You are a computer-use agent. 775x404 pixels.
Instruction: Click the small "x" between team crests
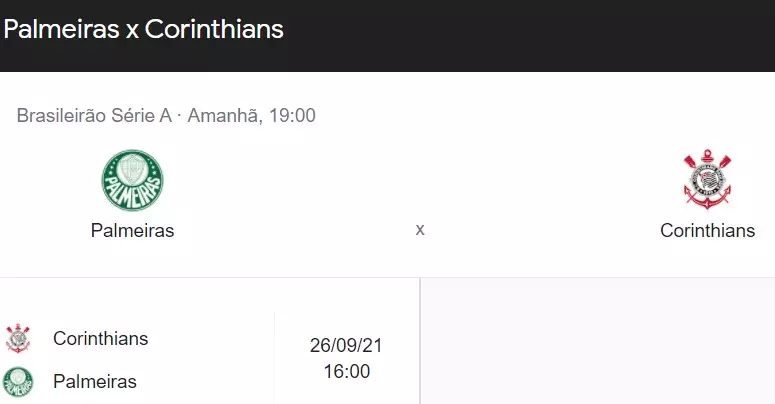point(420,229)
